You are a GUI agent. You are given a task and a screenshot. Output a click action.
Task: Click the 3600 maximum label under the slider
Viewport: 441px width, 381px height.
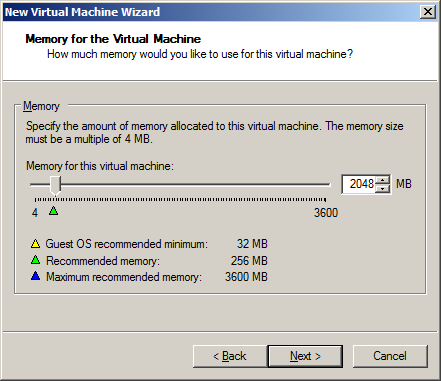[326, 213]
